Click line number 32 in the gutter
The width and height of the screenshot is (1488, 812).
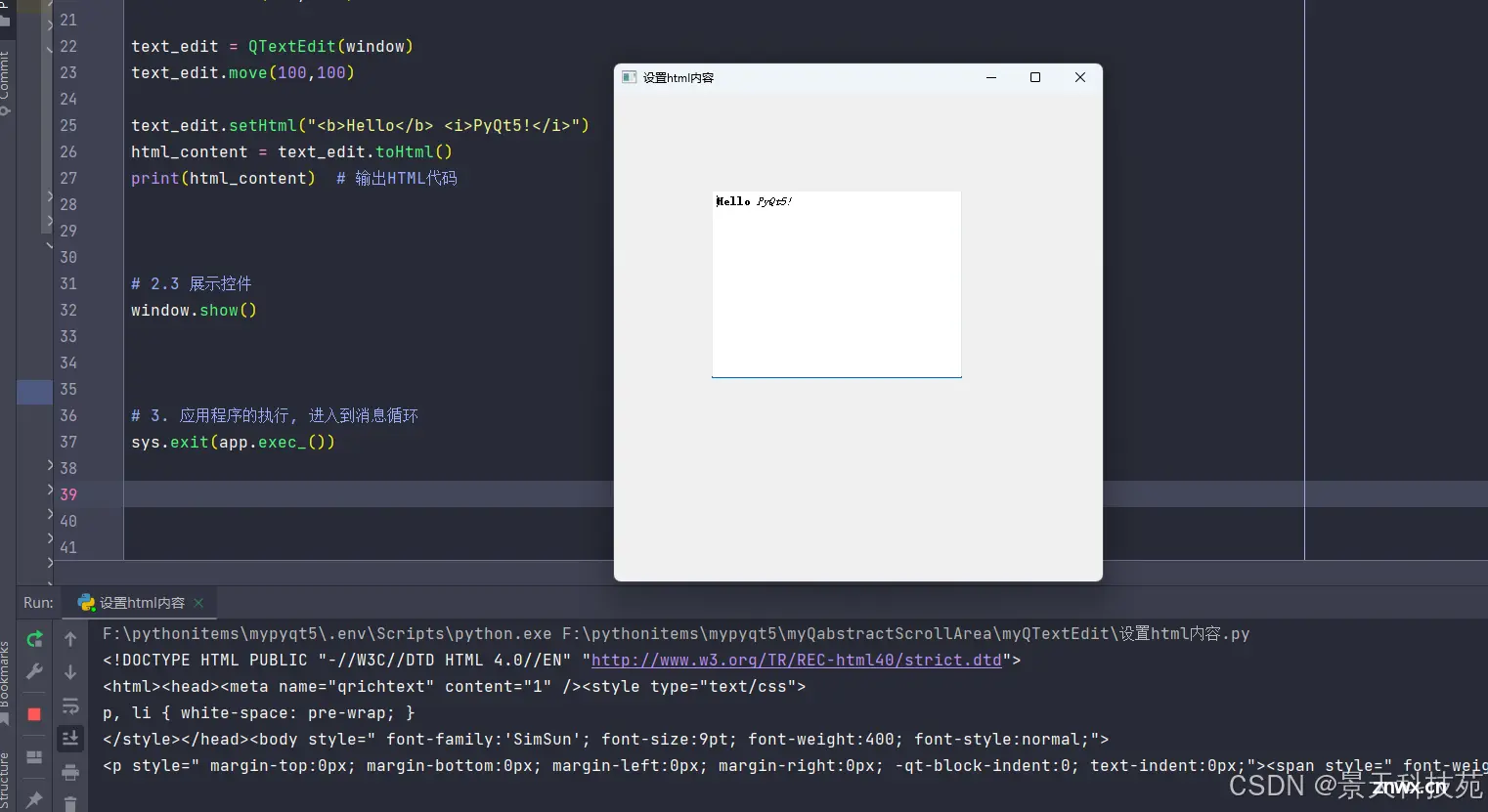tap(68, 311)
